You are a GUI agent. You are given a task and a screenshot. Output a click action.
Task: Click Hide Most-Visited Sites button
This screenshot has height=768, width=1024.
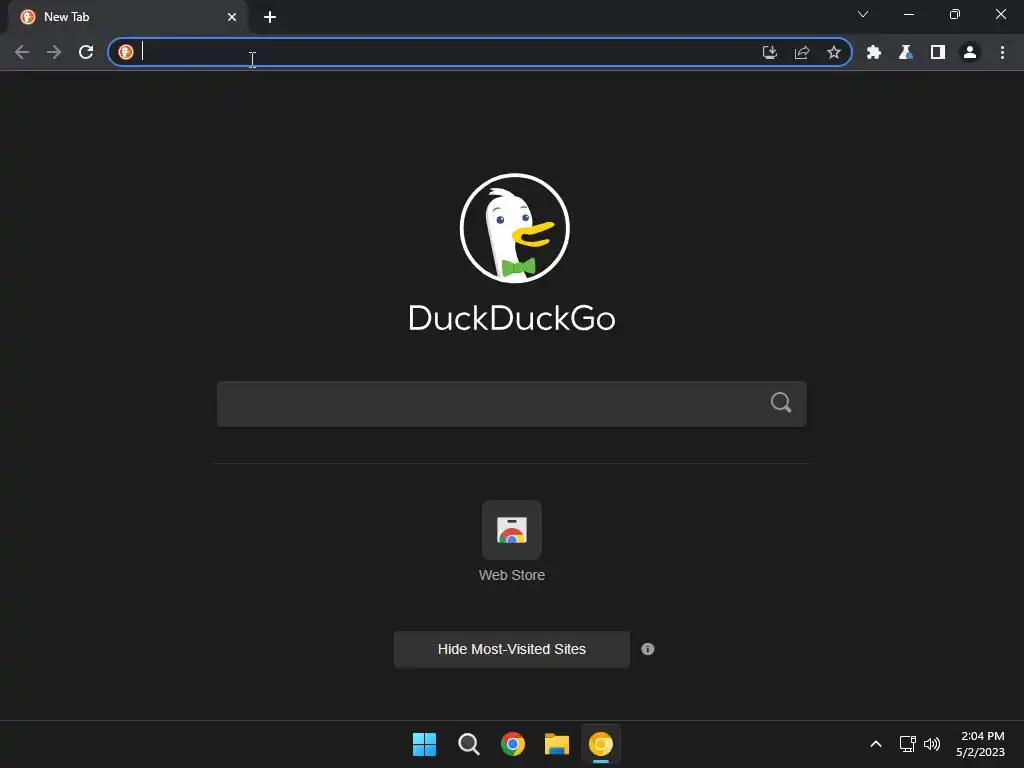pyautogui.click(x=512, y=649)
